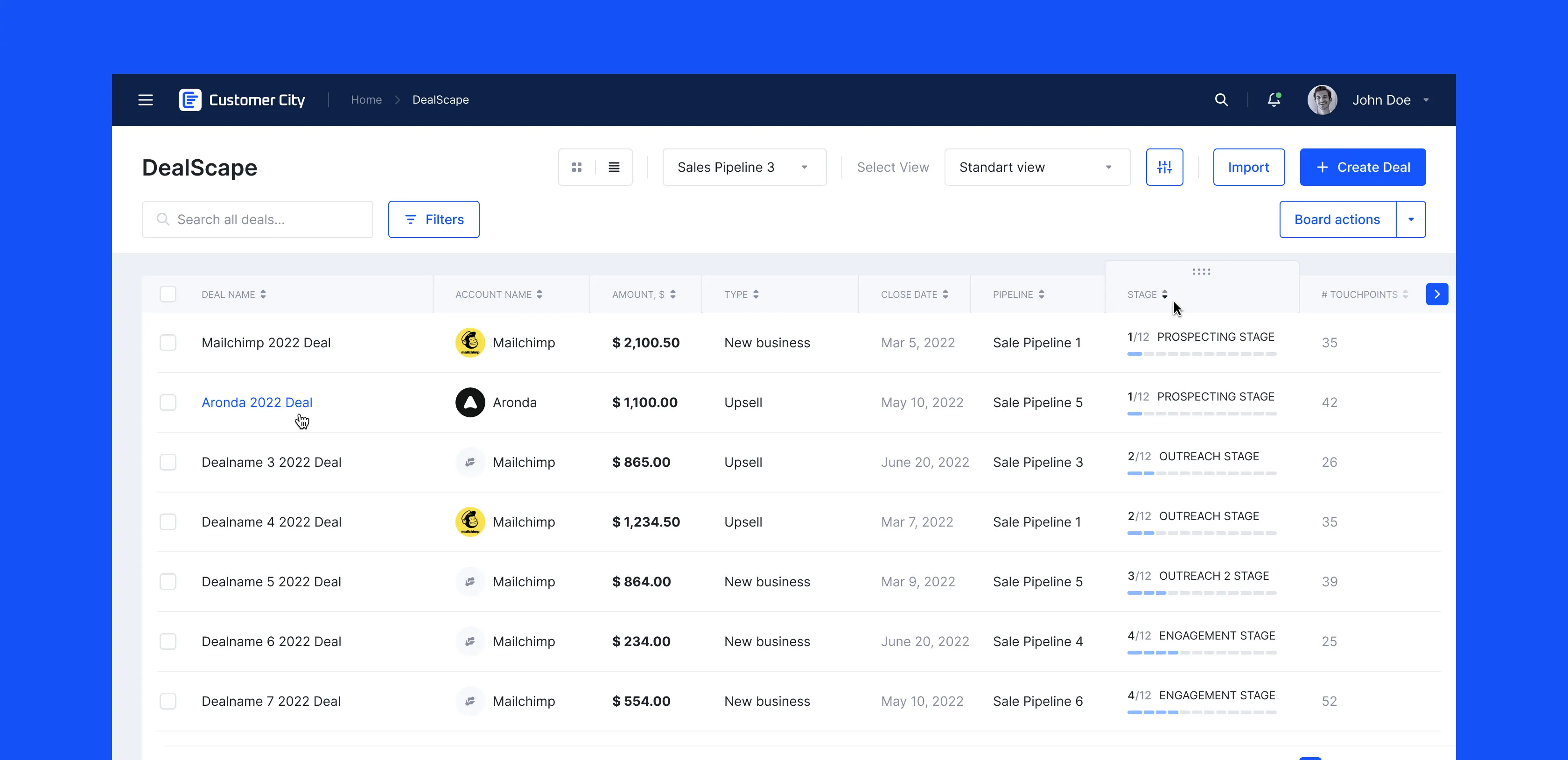Click the search magnifier in top bar
Image resolution: width=1568 pixels, height=760 pixels.
point(1221,100)
